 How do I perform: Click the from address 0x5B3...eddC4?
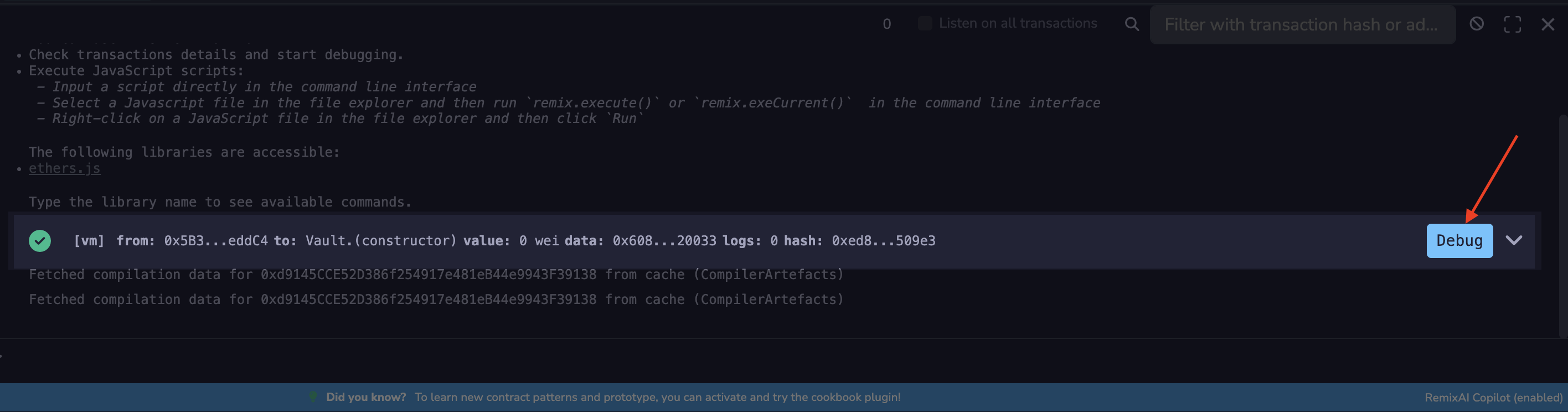point(215,240)
